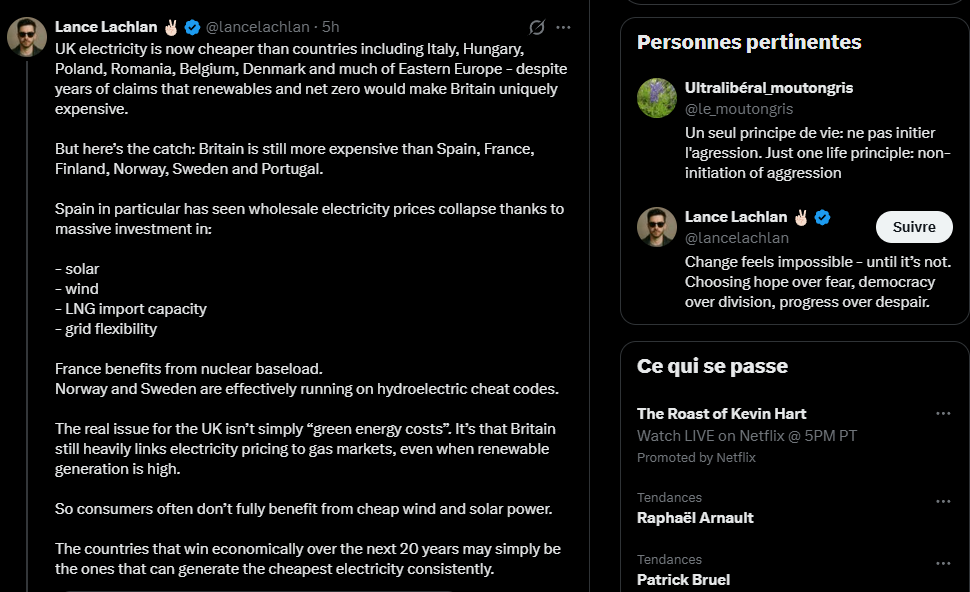Follow Lance Lachlan with the Suivre button
Viewport: 970px width, 592px height.
pyautogui.click(x=914, y=227)
